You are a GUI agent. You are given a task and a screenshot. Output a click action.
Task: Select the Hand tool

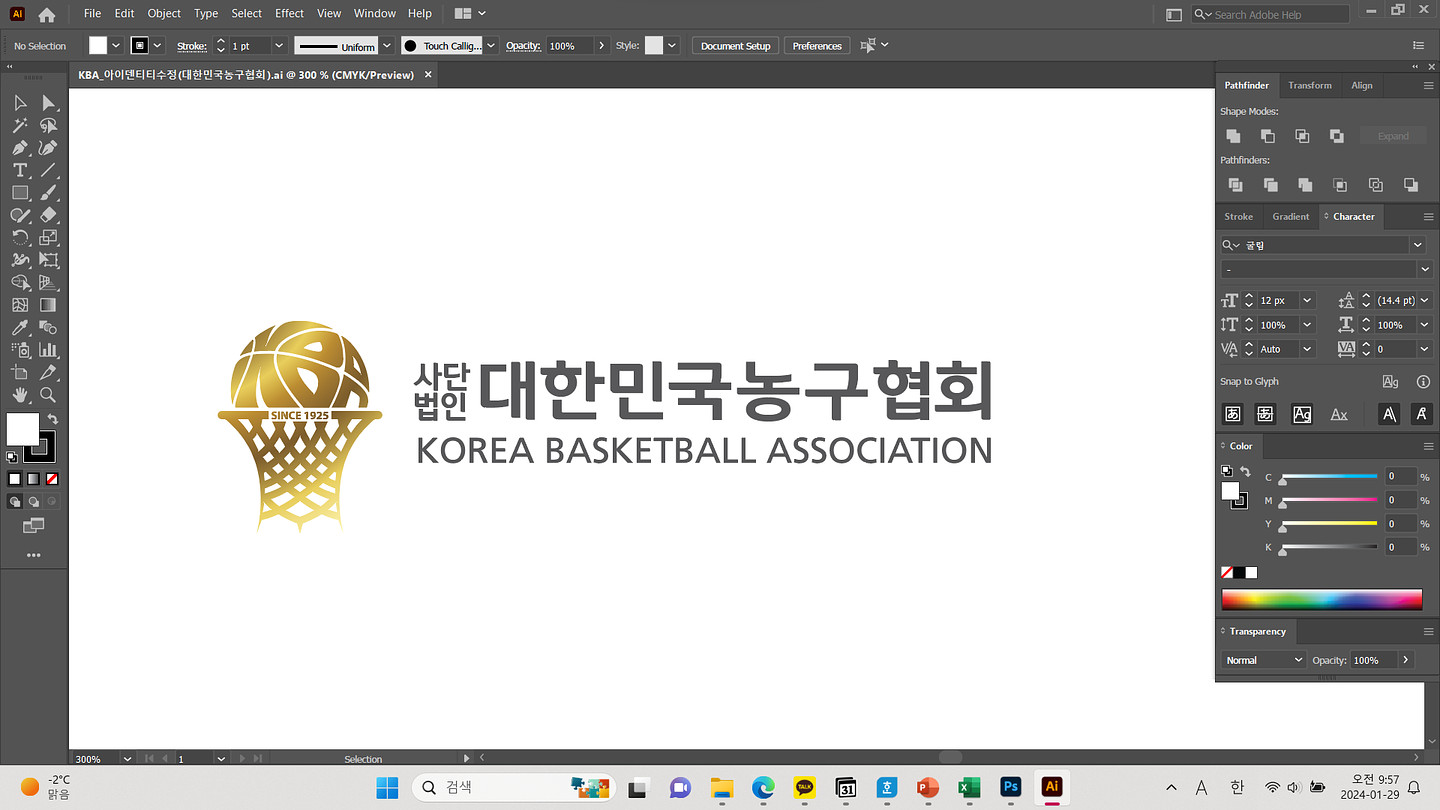[x=20, y=395]
